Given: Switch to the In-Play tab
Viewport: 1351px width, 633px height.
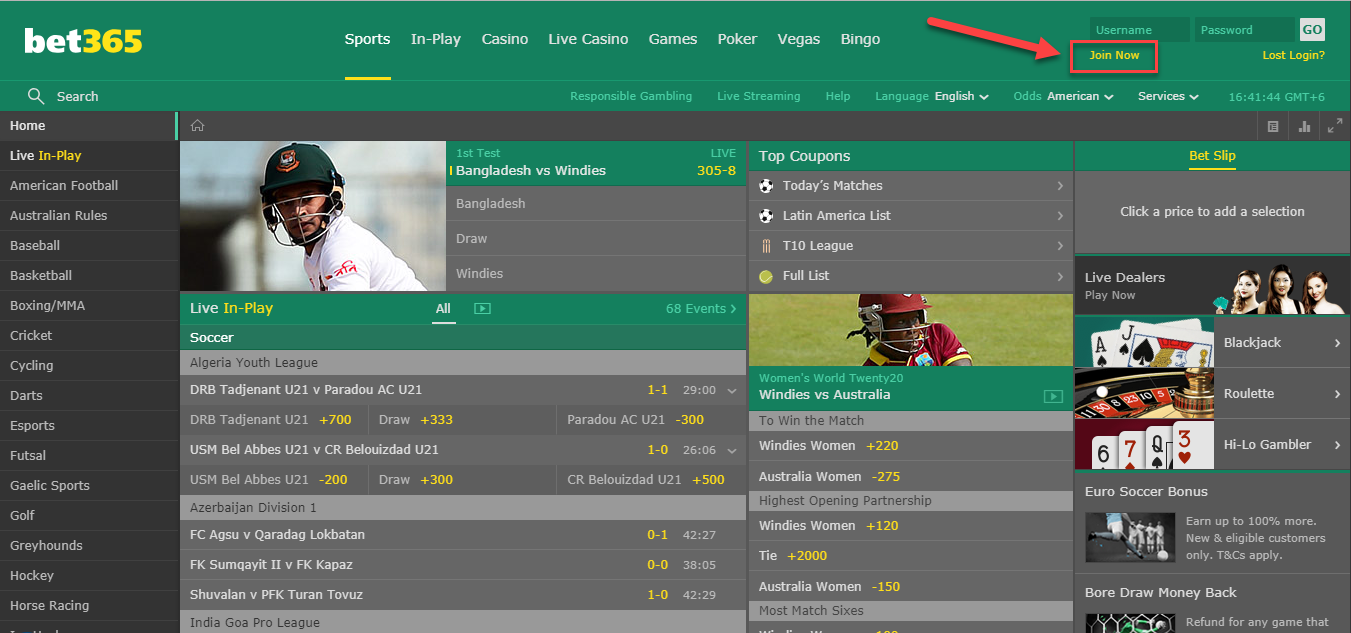Looking at the screenshot, I should 436,39.
